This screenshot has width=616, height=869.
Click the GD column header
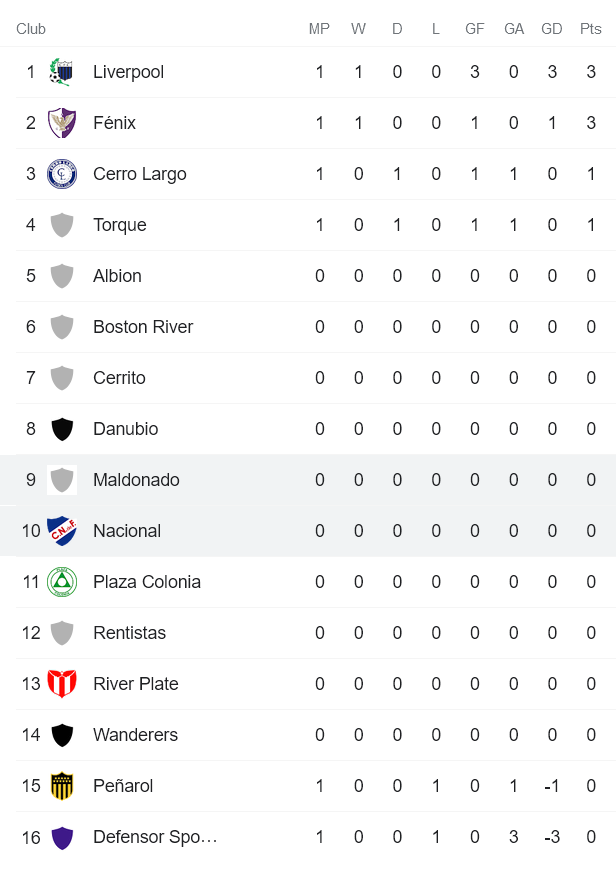(552, 29)
